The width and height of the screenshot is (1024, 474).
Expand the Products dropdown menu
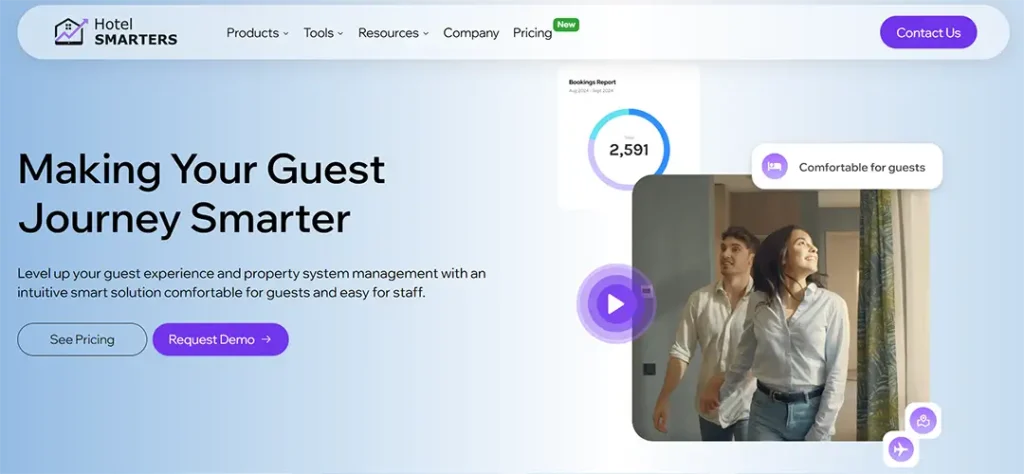257,33
